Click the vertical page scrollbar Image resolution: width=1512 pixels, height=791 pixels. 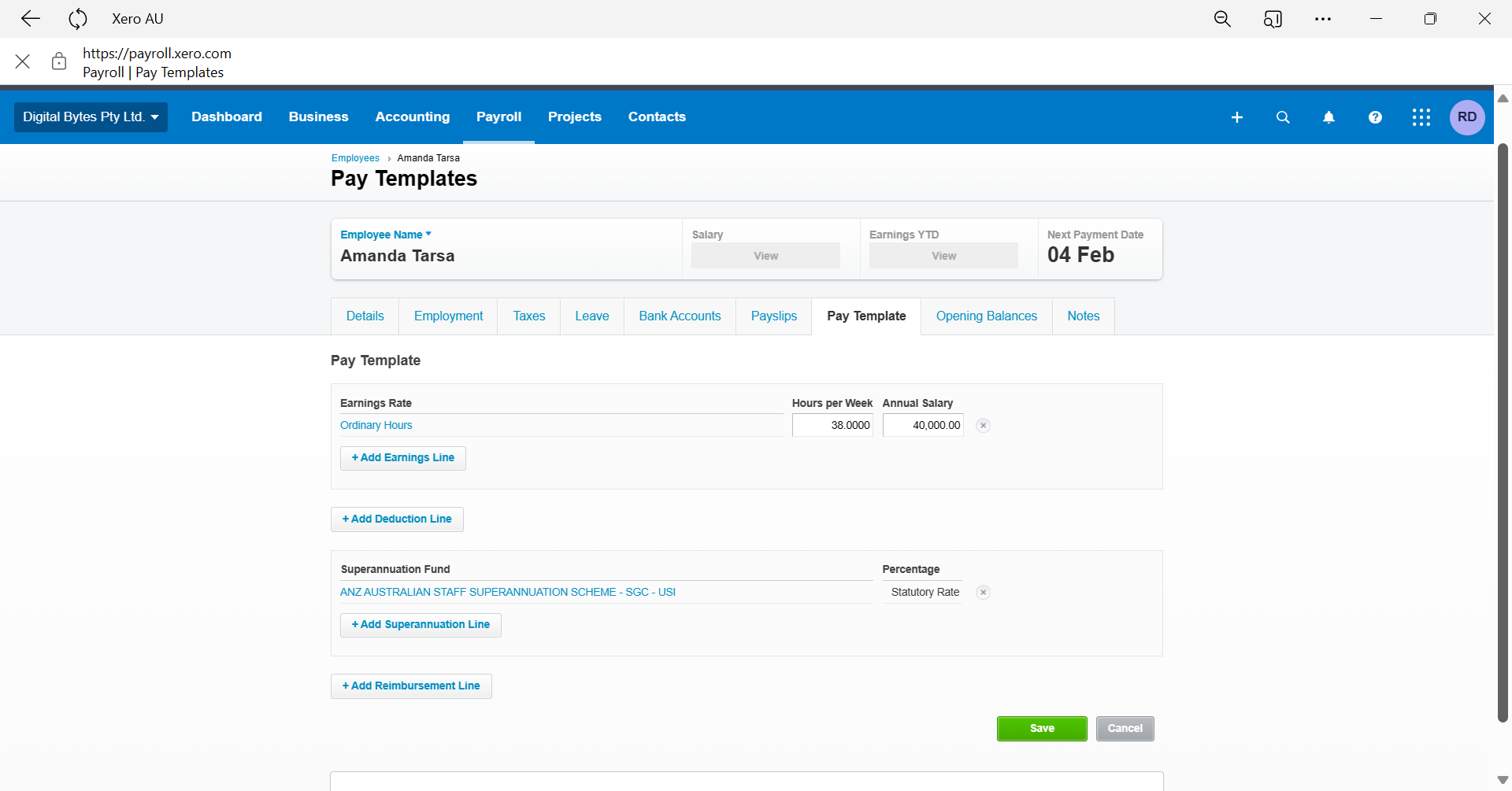click(1503, 433)
